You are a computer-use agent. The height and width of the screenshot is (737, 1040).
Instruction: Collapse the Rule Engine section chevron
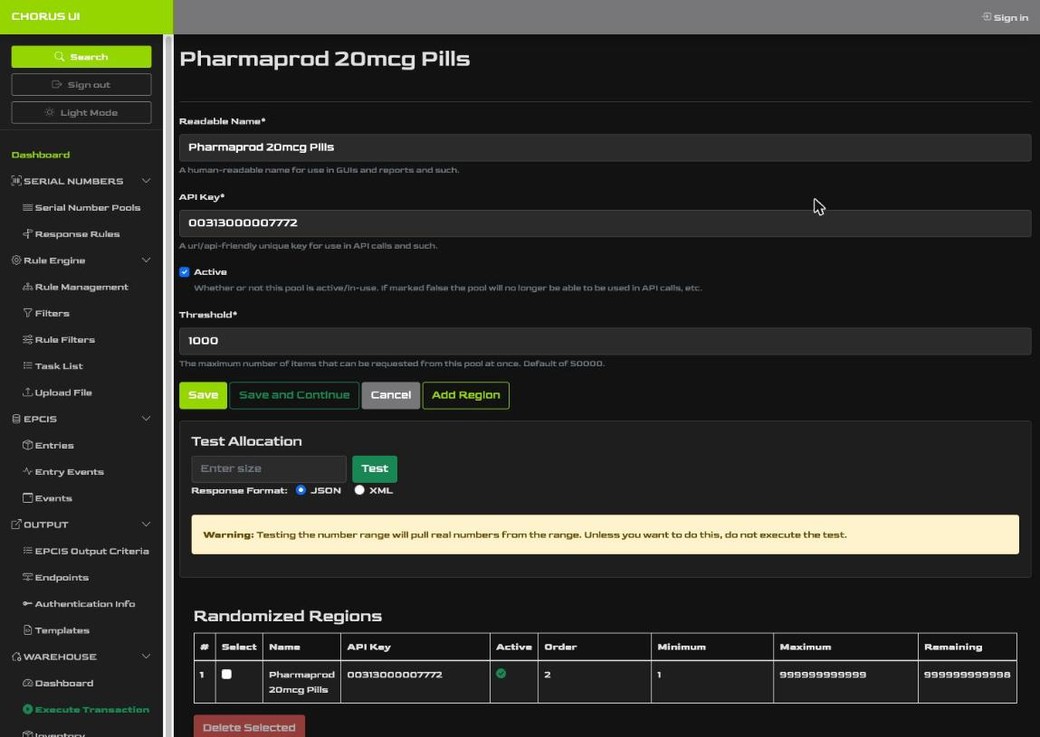point(146,260)
